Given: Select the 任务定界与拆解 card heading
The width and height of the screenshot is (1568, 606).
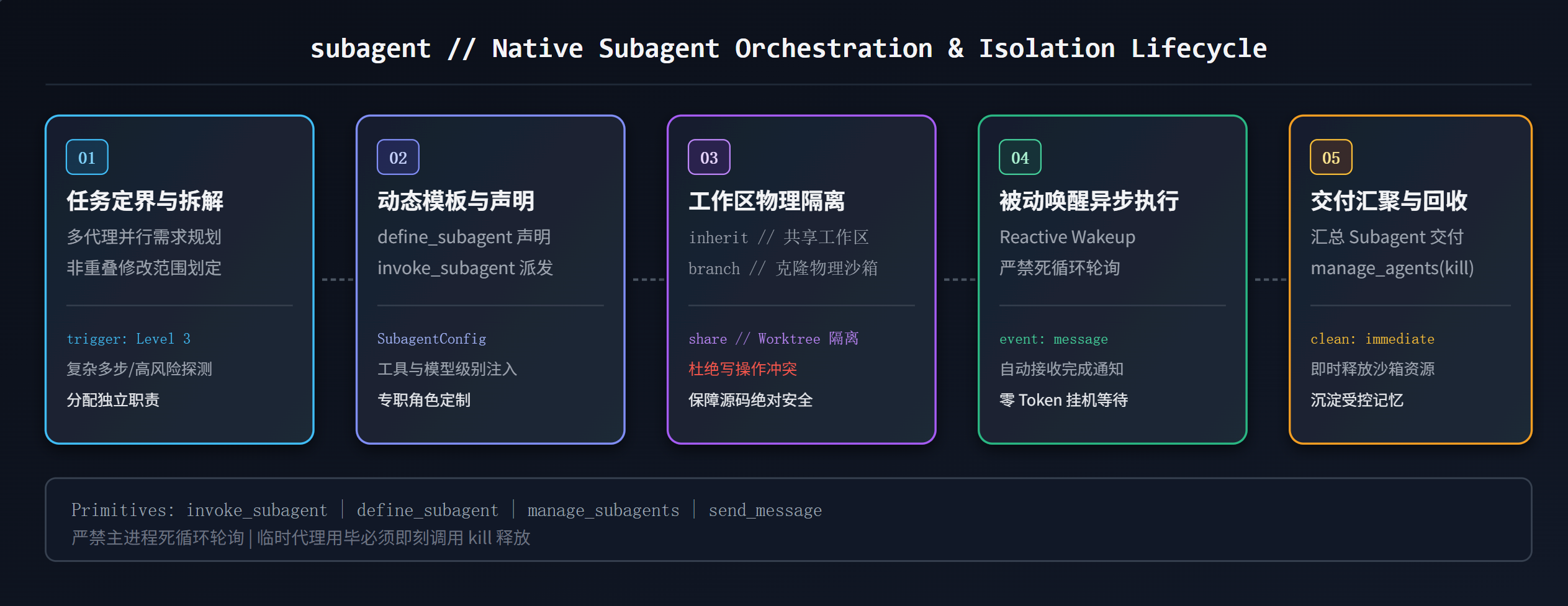Looking at the screenshot, I should (145, 201).
